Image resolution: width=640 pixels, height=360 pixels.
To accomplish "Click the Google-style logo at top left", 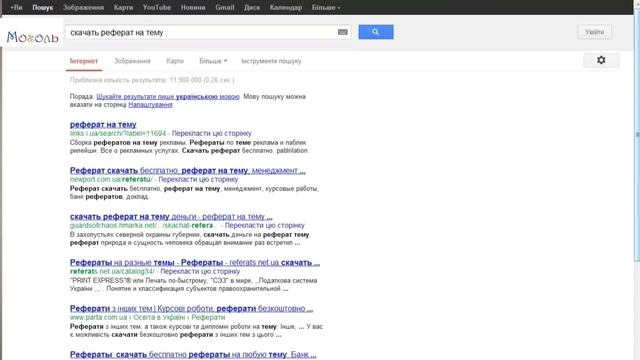I will click(32, 38).
